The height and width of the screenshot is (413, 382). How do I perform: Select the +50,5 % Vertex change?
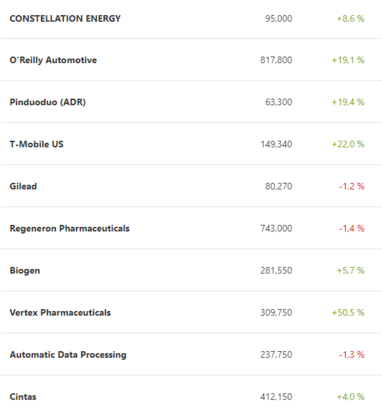[348, 312]
